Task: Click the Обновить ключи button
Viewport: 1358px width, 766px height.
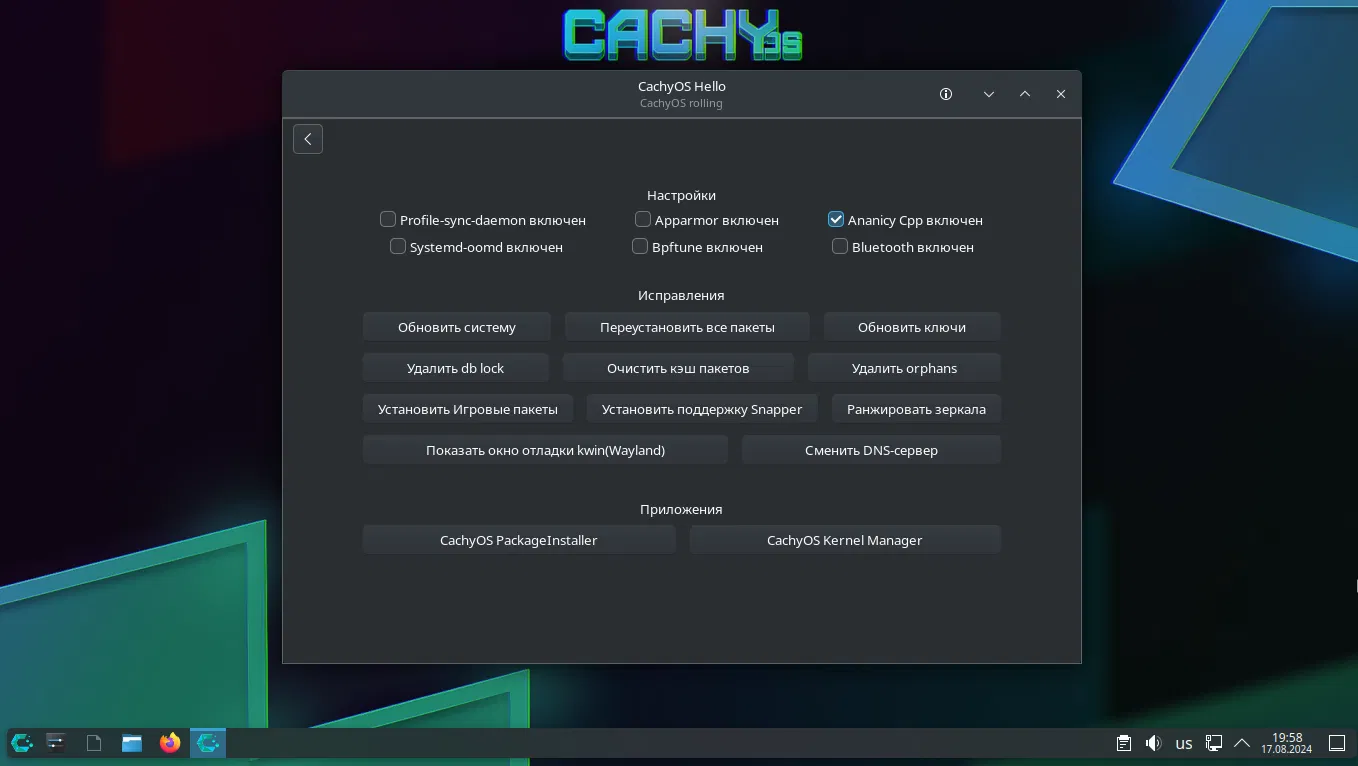Action: pyautogui.click(x=912, y=327)
